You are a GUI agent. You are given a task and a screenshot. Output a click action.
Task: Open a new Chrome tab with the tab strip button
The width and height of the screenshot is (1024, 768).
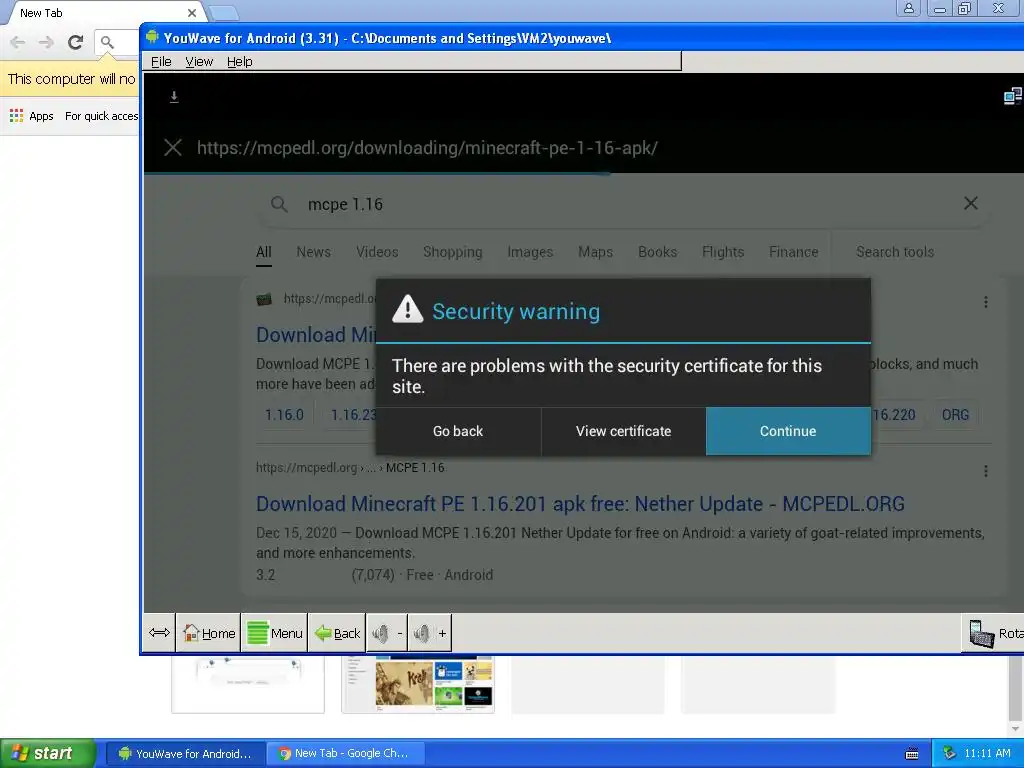pyautogui.click(x=224, y=13)
